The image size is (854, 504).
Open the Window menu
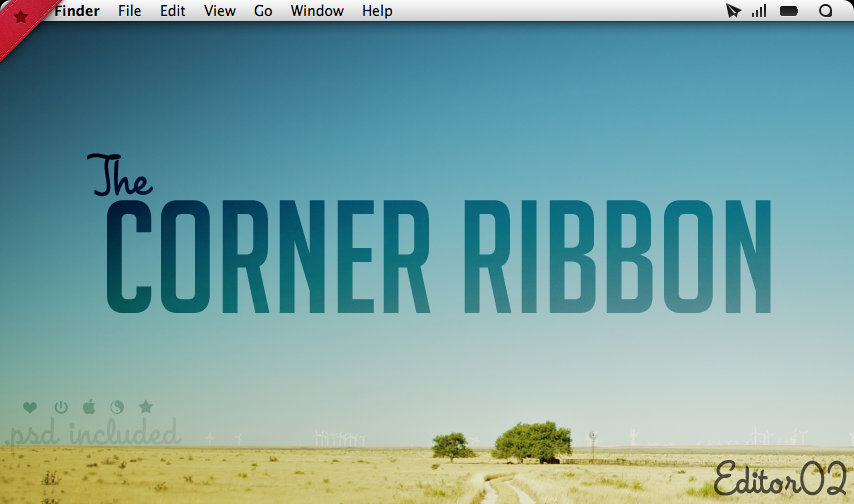tap(317, 11)
